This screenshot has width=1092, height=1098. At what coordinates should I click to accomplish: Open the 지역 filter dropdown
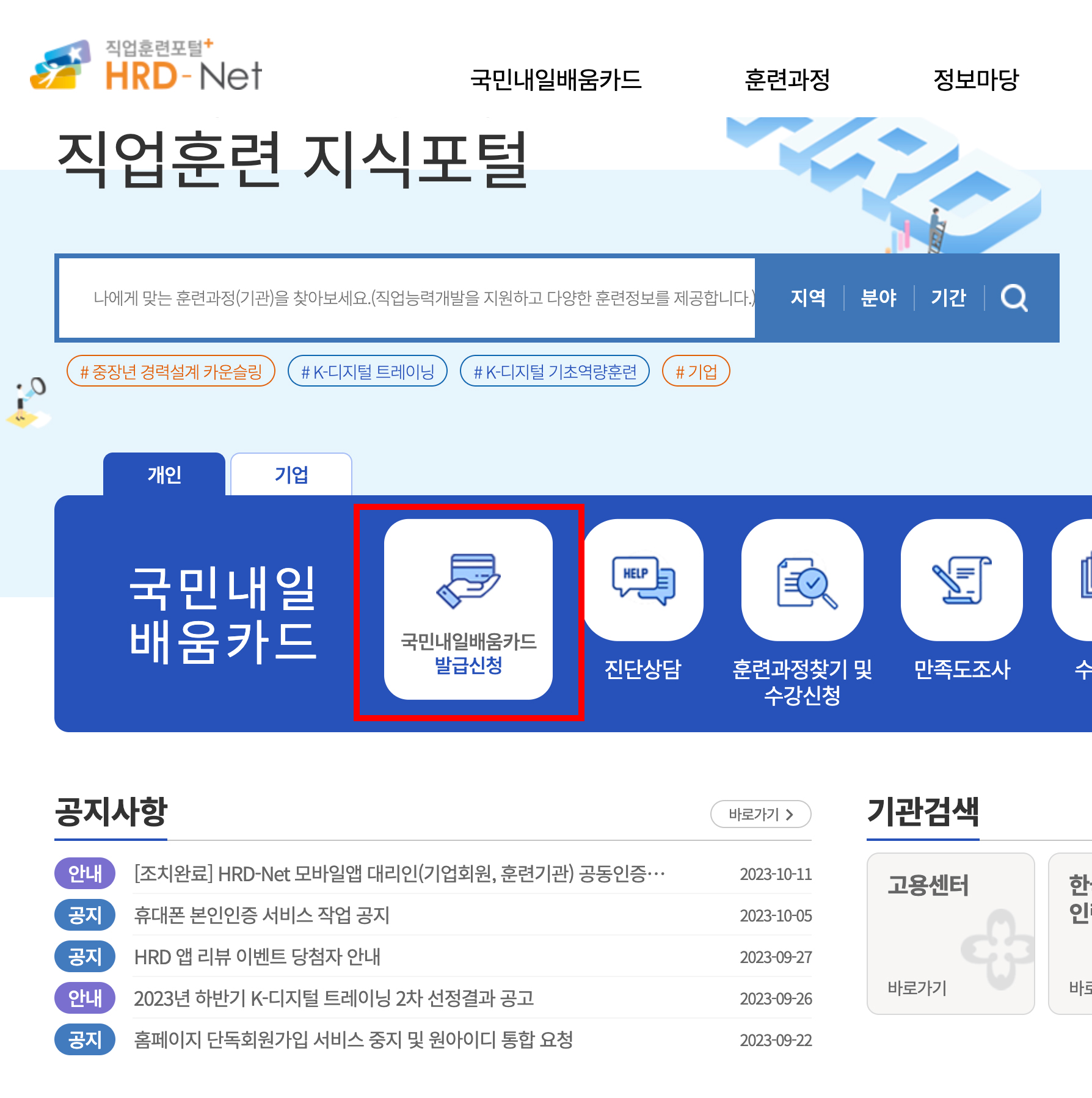pyautogui.click(x=809, y=297)
